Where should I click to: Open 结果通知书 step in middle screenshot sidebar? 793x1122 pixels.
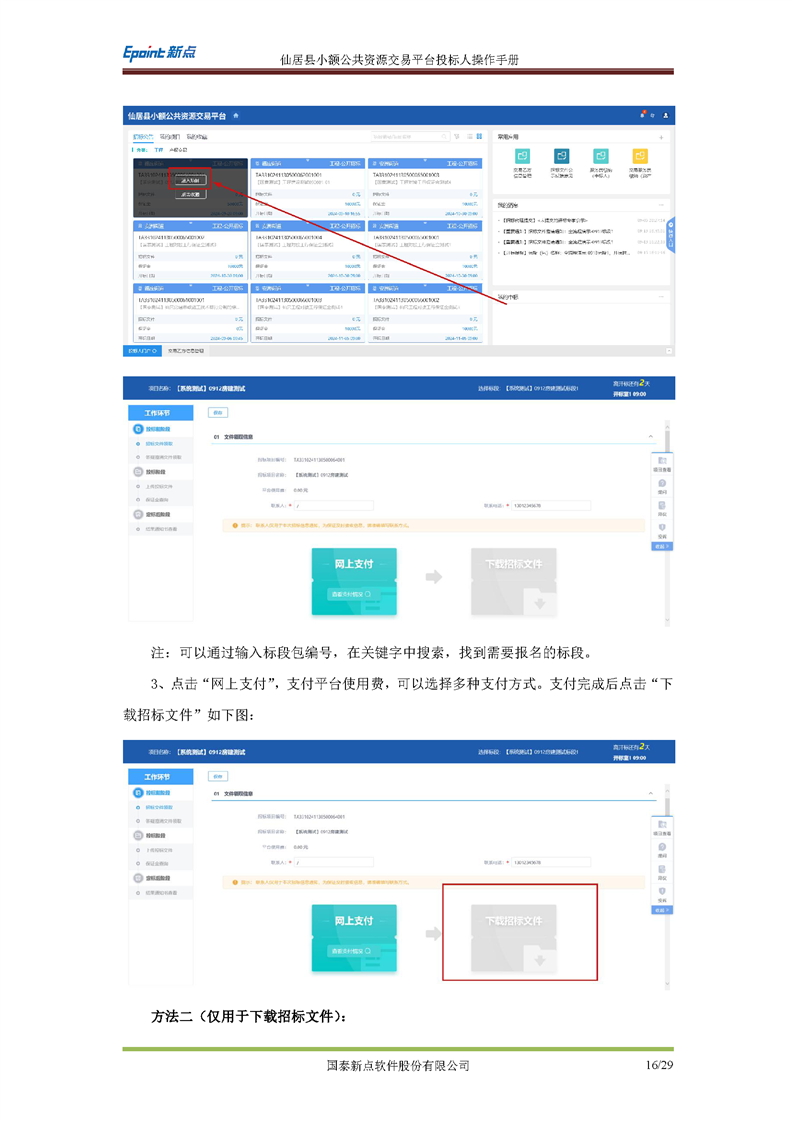(x=160, y=529)
